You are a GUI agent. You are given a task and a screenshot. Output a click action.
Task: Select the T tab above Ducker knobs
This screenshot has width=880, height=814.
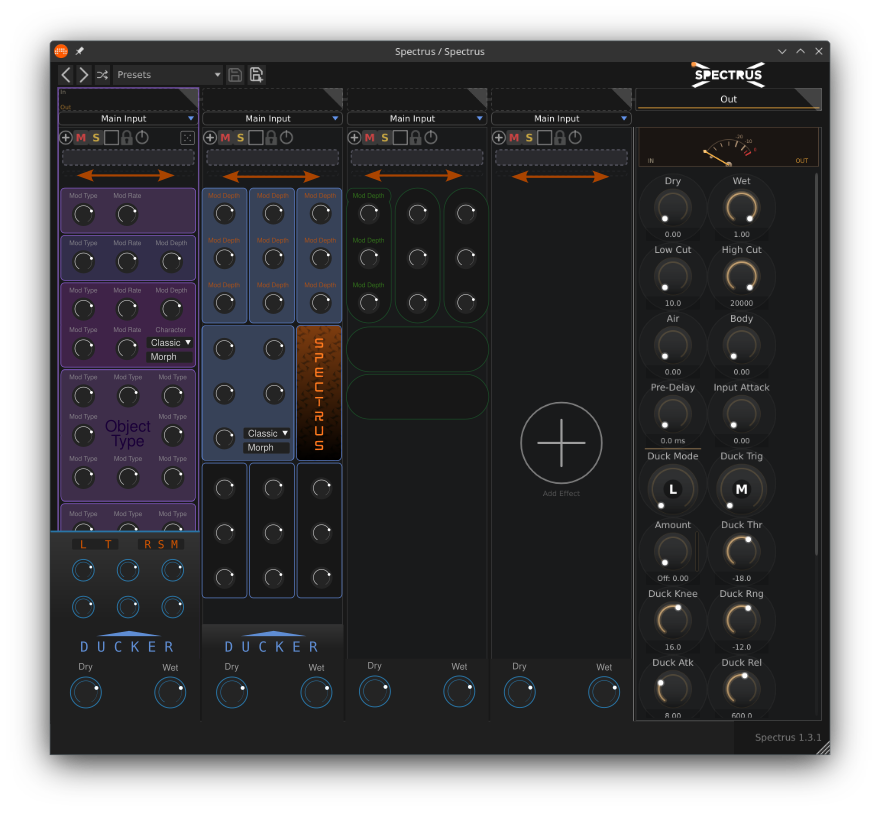click(x=108, y=545)
